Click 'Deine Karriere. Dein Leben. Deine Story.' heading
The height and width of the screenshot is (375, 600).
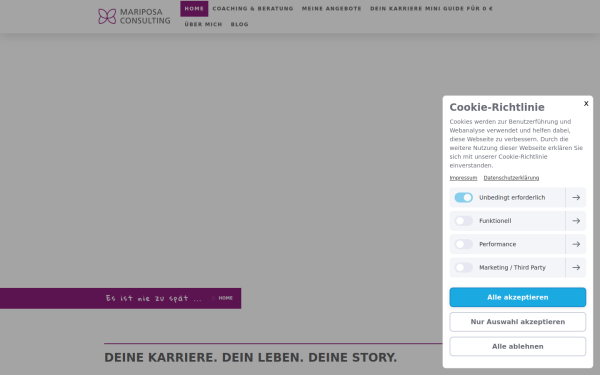click(251, 357)
